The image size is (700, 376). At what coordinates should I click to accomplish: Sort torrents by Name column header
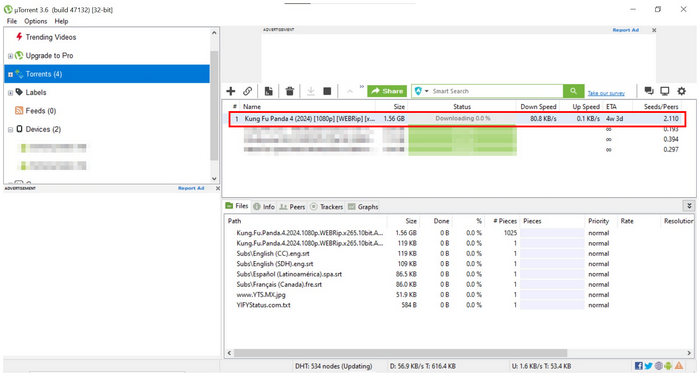point(252,107)
